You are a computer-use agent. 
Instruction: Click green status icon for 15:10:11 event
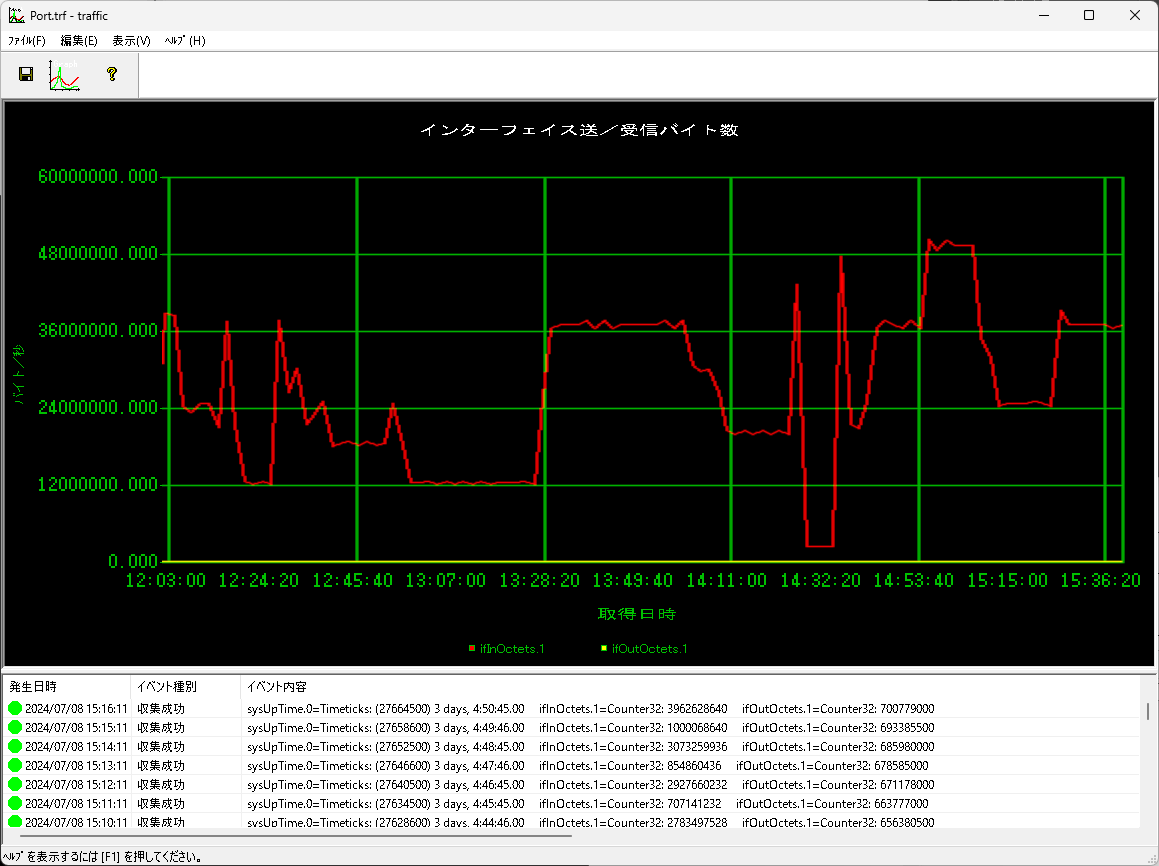click(15, 822)
